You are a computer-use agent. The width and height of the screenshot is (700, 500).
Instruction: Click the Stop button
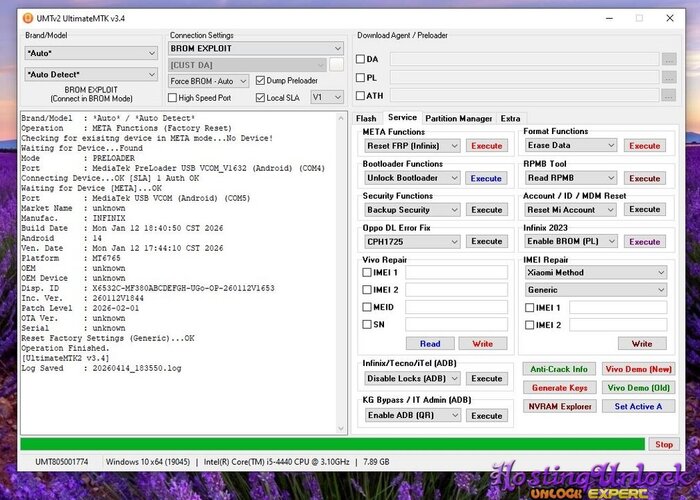click(664, 444)
